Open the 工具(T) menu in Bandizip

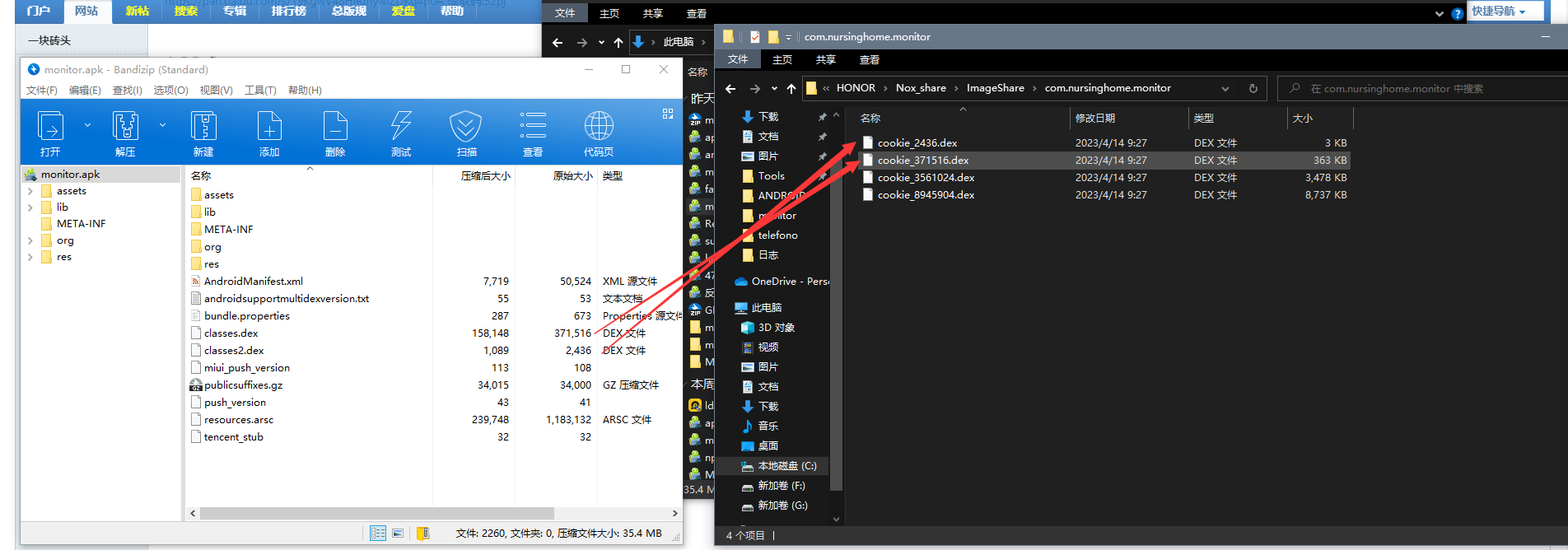(260, 91)
